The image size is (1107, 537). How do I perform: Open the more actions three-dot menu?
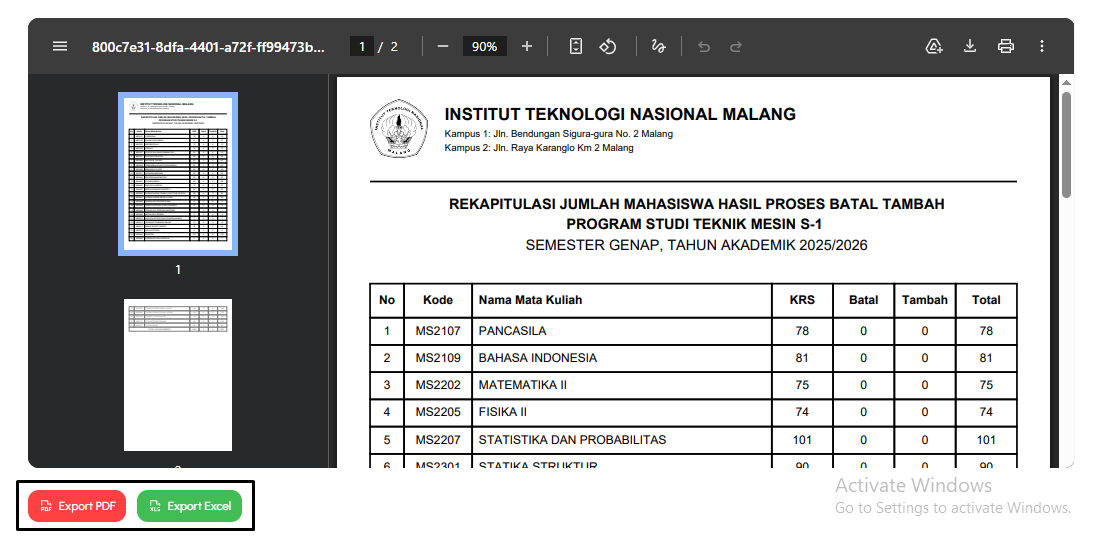click(x=1042, y=47)
